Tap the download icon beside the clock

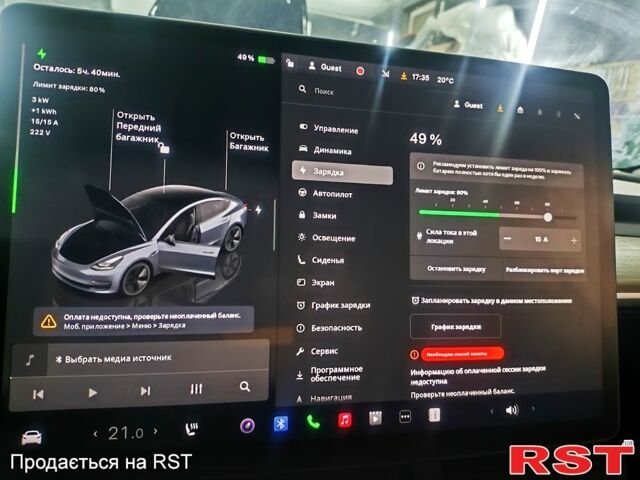click(404, 76)
